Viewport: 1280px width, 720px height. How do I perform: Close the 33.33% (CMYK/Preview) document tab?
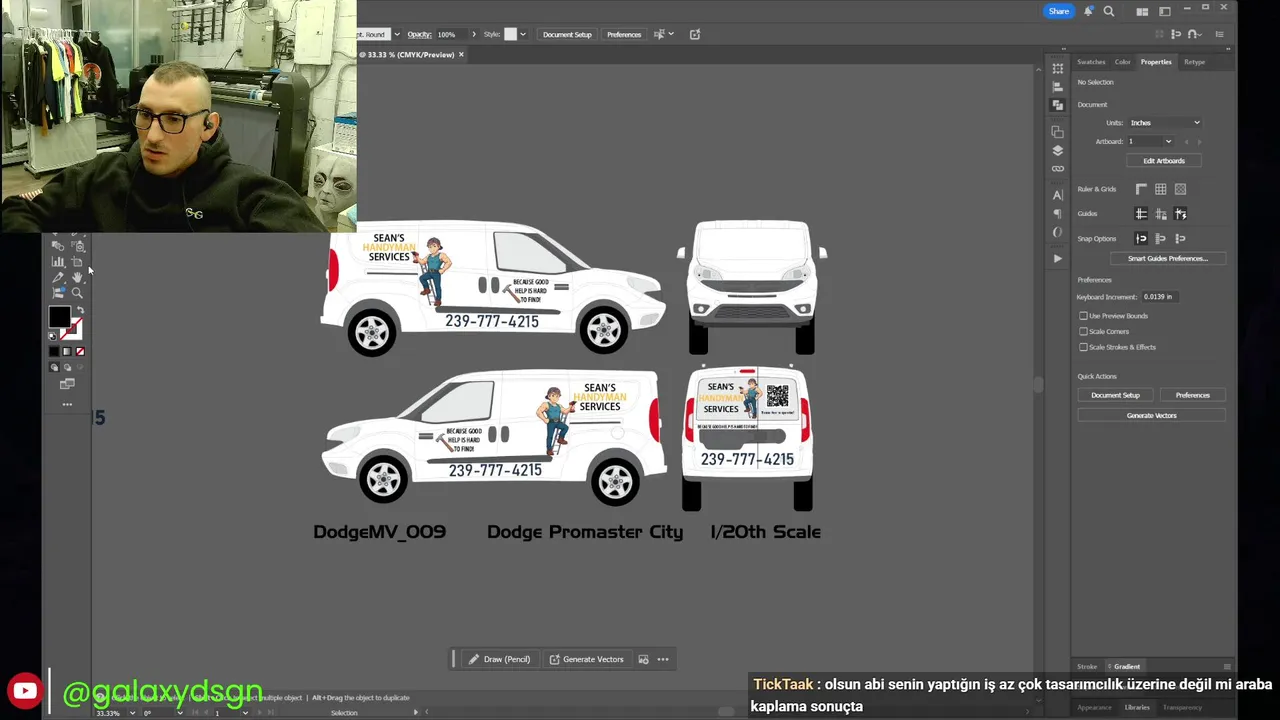tap(461, 54)
